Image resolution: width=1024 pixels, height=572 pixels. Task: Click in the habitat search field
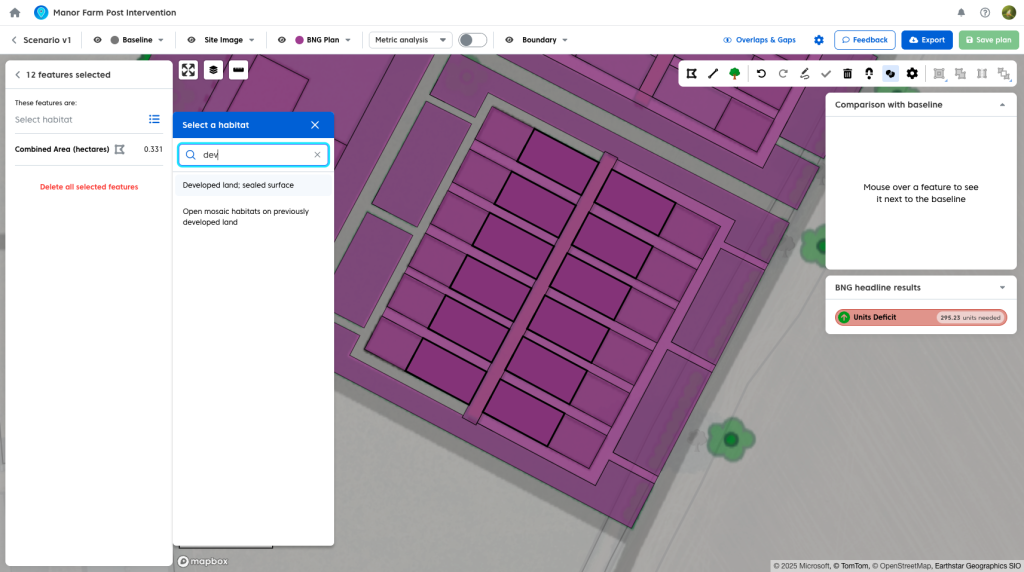tap(255, 155)
